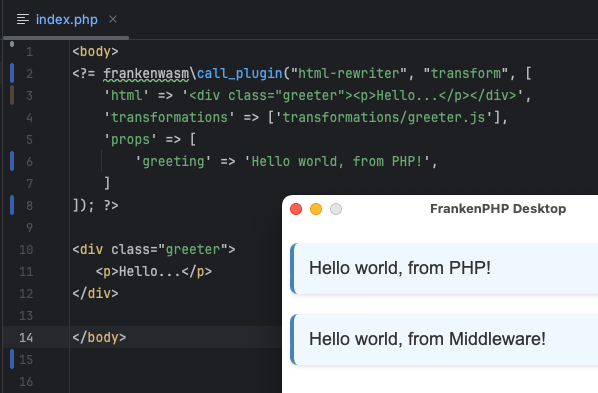The image size is (598, 393).
Task: Click the closing </body> tag
Action: (x=99, y=337)
